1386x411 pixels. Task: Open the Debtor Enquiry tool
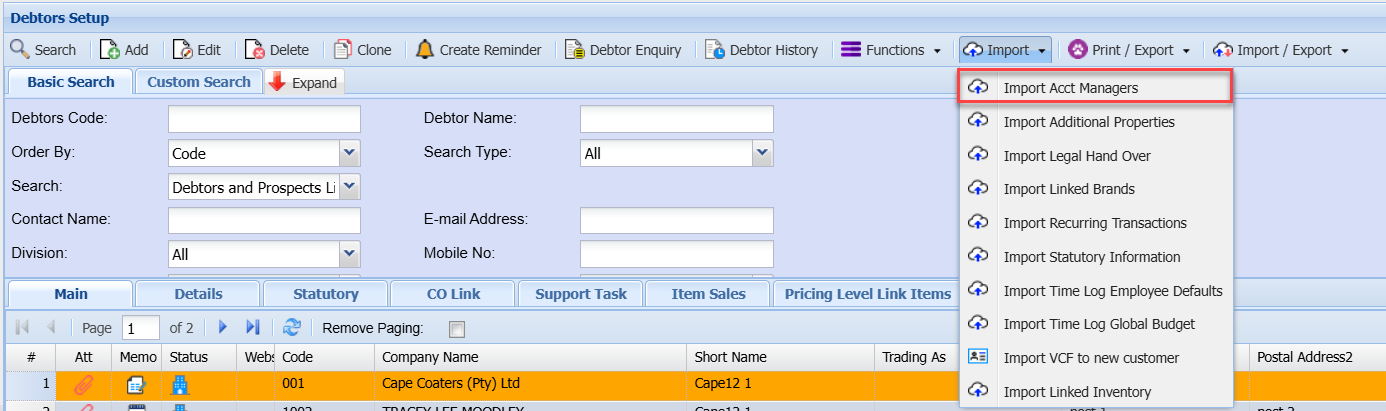pos(574,50)
